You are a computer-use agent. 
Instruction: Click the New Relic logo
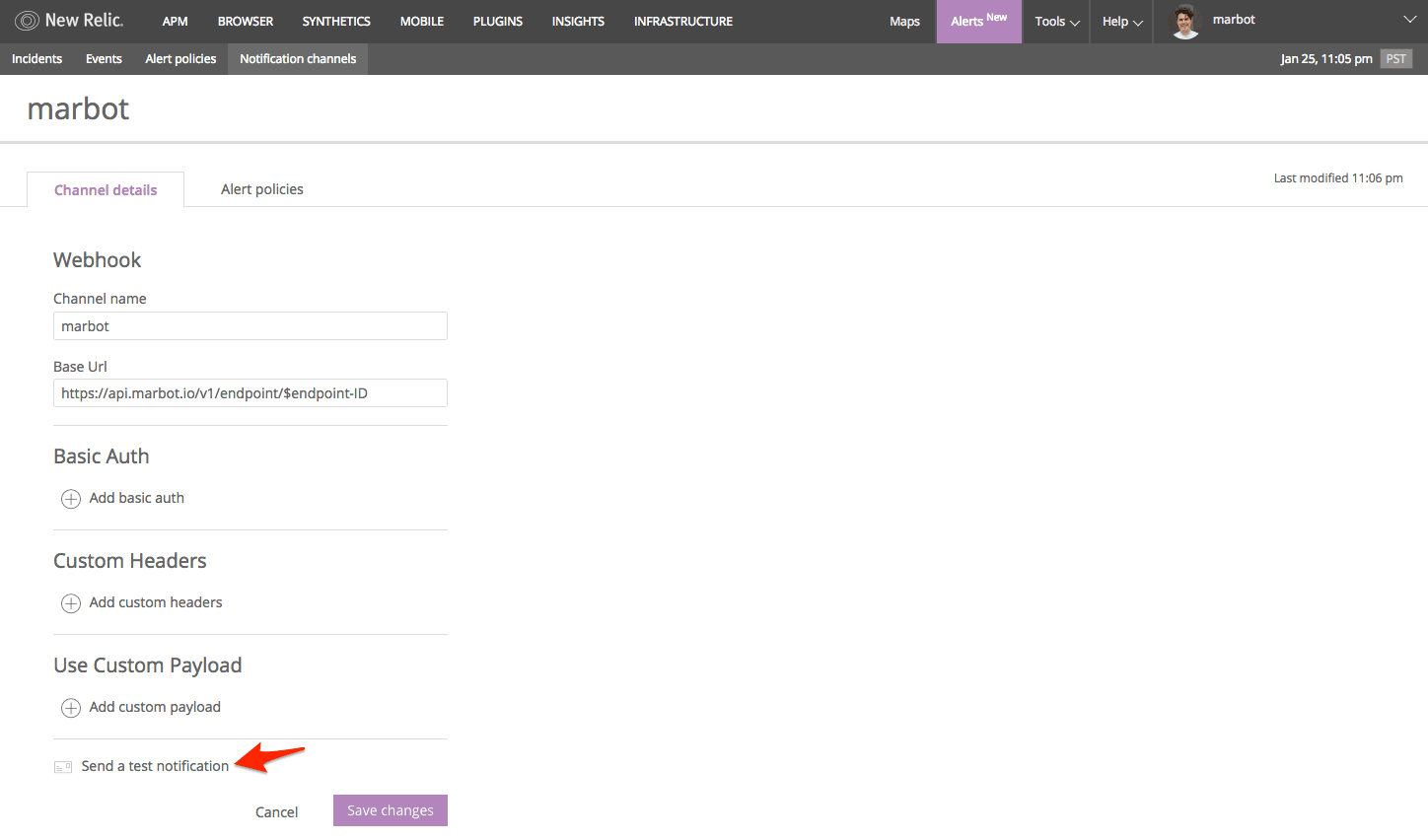point(69,20)
